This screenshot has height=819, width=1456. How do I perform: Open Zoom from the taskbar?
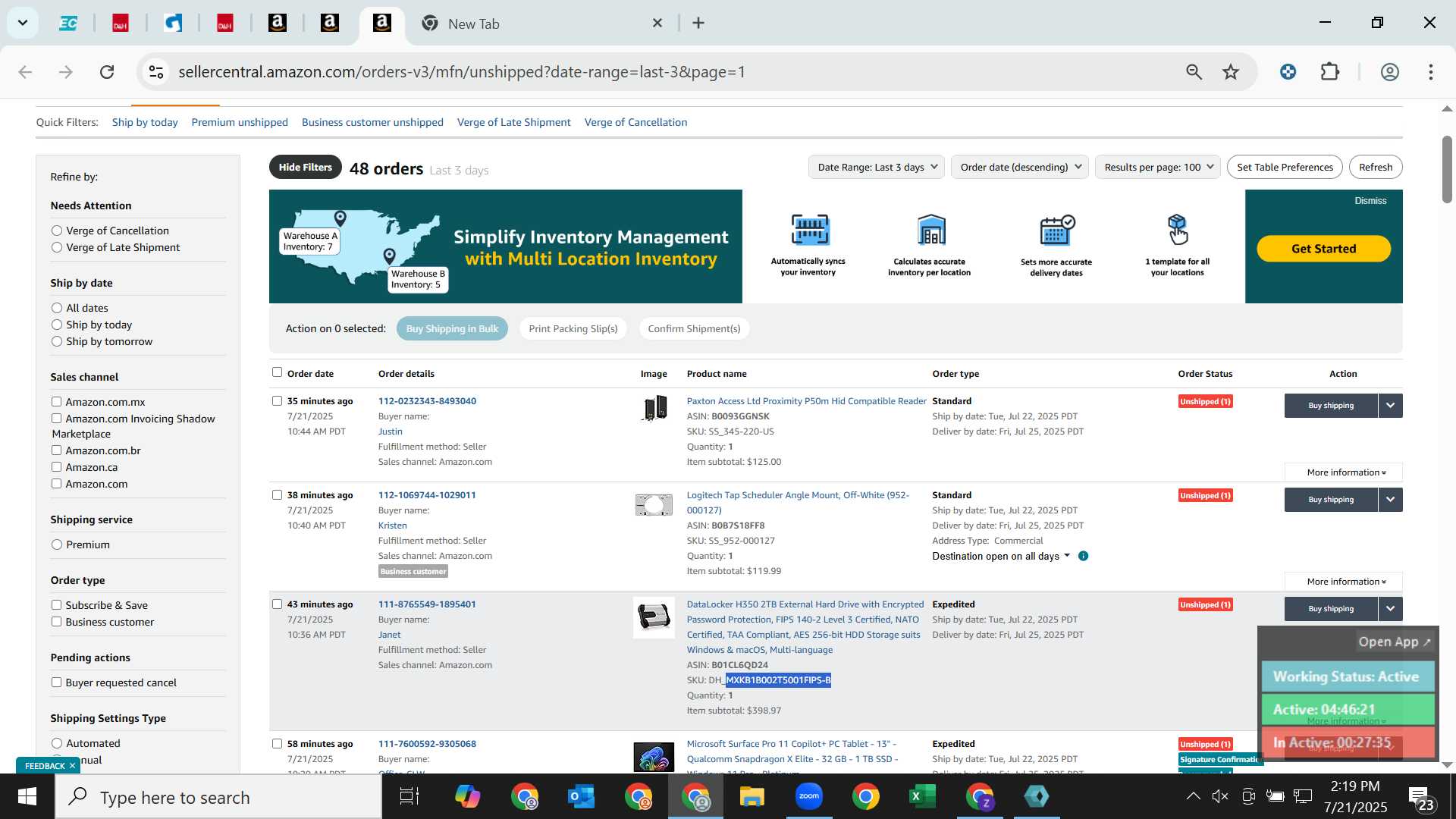click(x=809, y=797)
